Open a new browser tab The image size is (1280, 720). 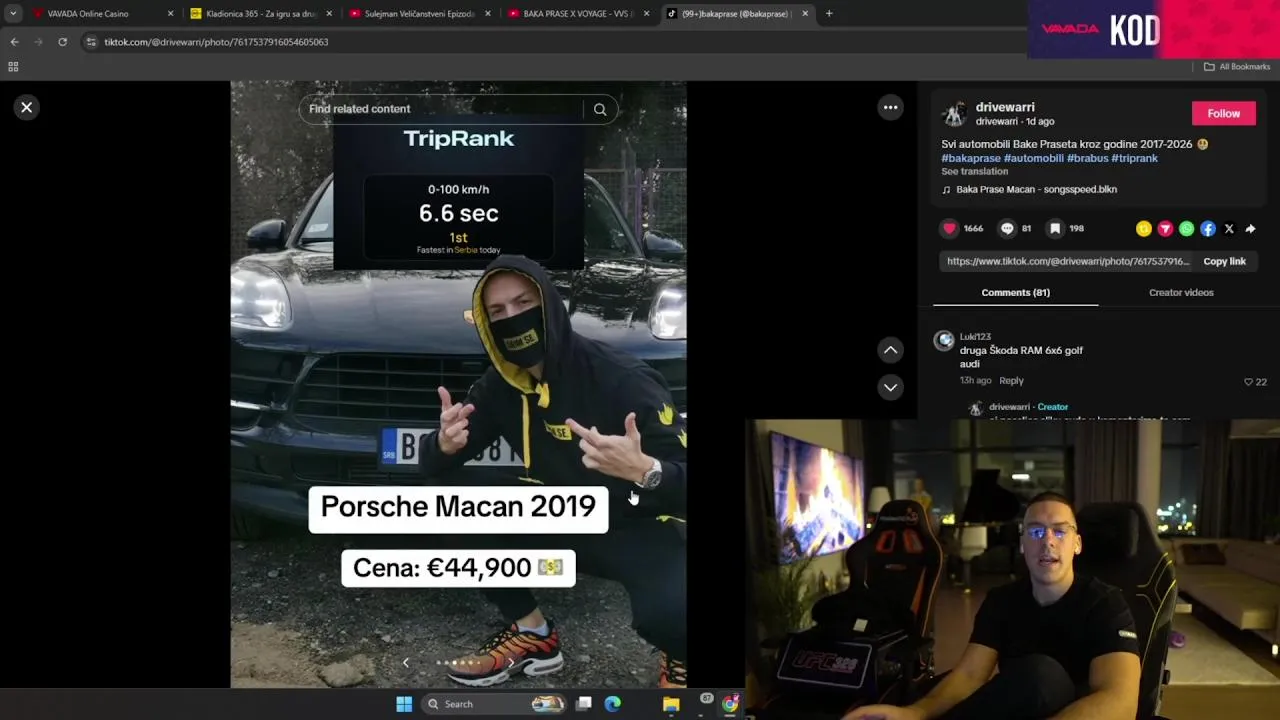pyautogui.click(x=829, y=14)
